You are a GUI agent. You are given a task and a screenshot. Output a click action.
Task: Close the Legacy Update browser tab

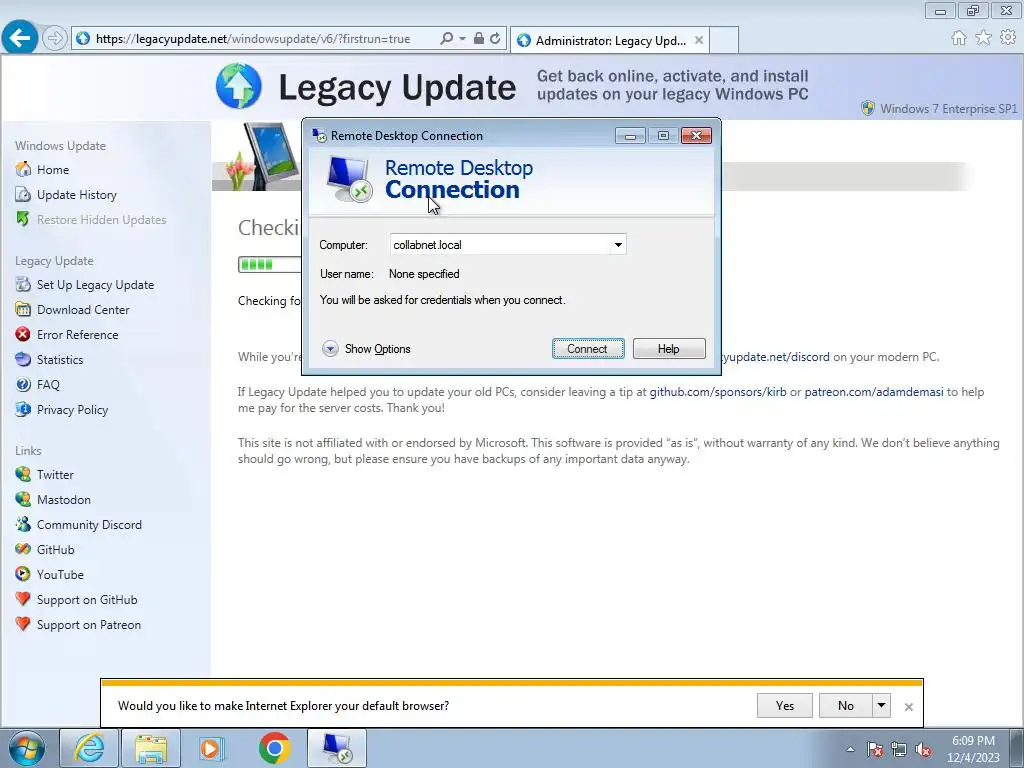(x=699, y=40)
